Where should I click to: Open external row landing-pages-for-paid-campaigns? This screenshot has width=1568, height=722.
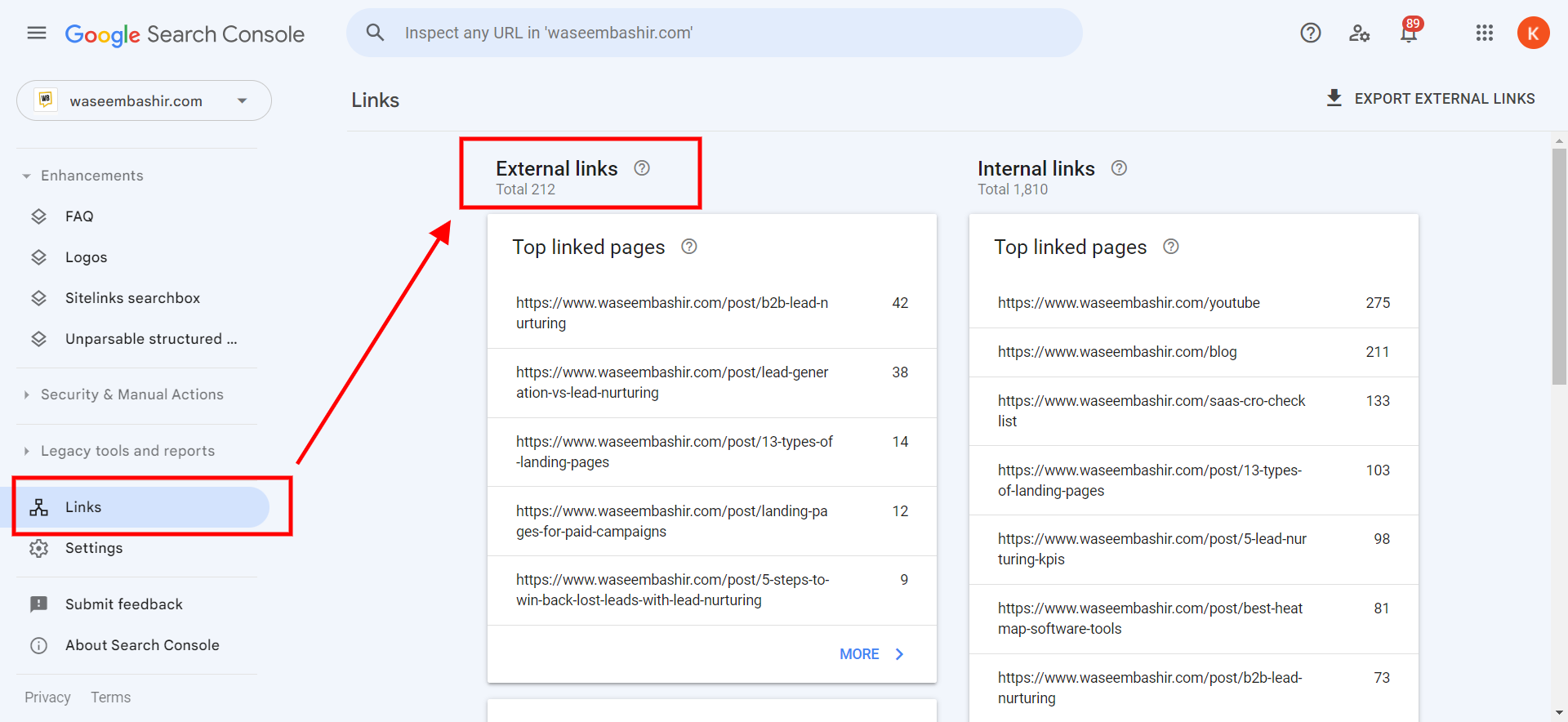pyautogui.click(x=712, y=522)
